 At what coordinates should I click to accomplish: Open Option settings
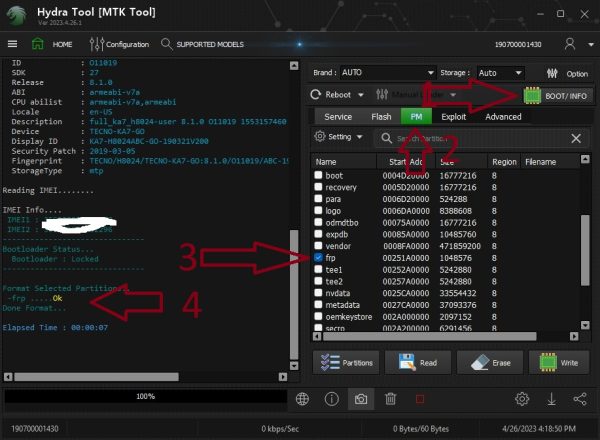567,73
